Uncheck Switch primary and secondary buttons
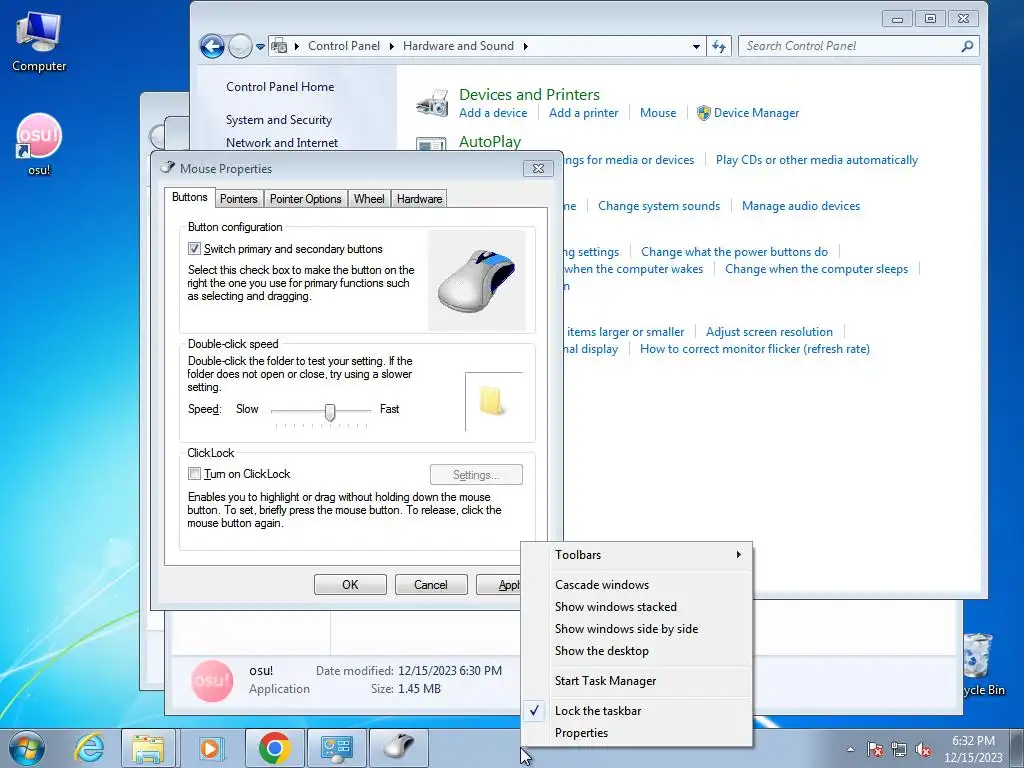 click(194, 249)
